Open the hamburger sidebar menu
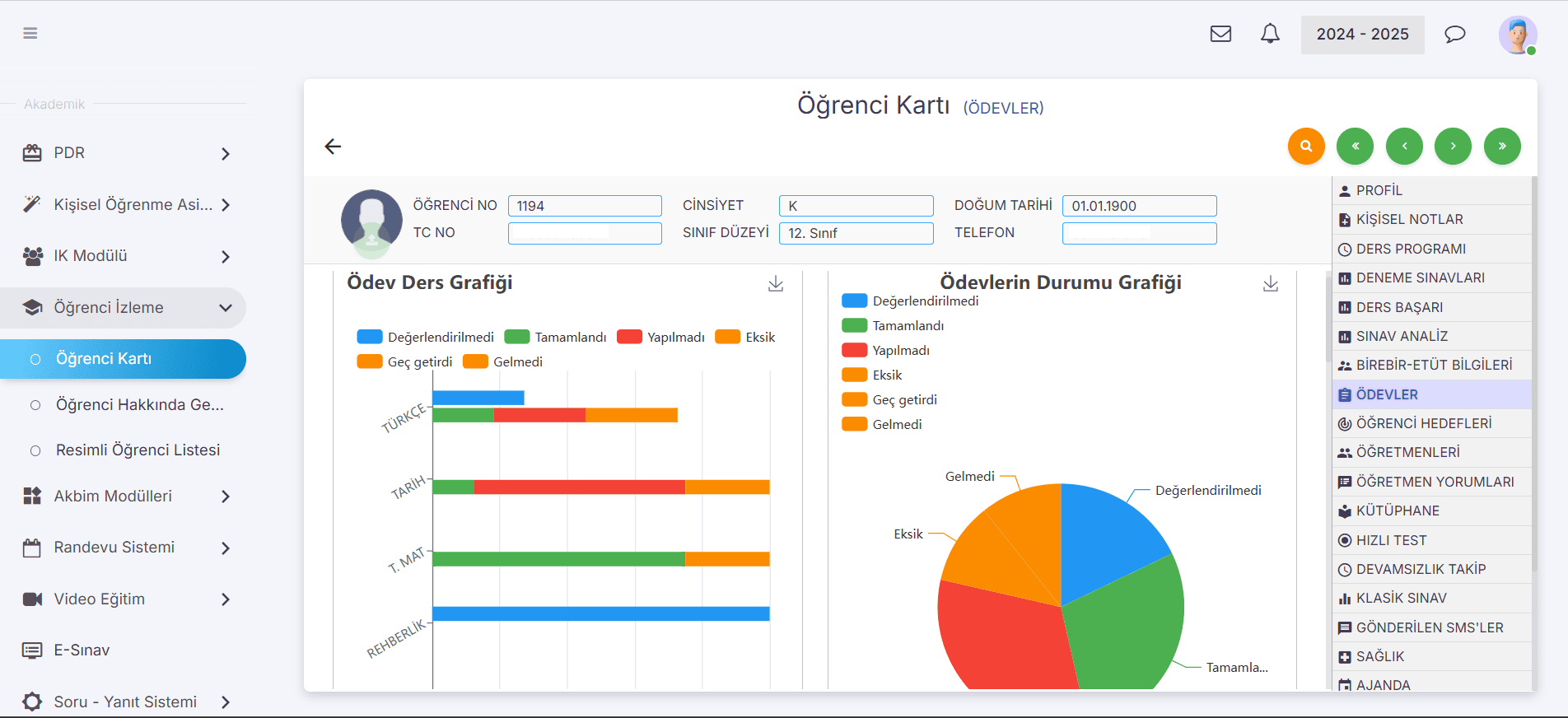Screen dimensions: 1568x718 [30, 34]
